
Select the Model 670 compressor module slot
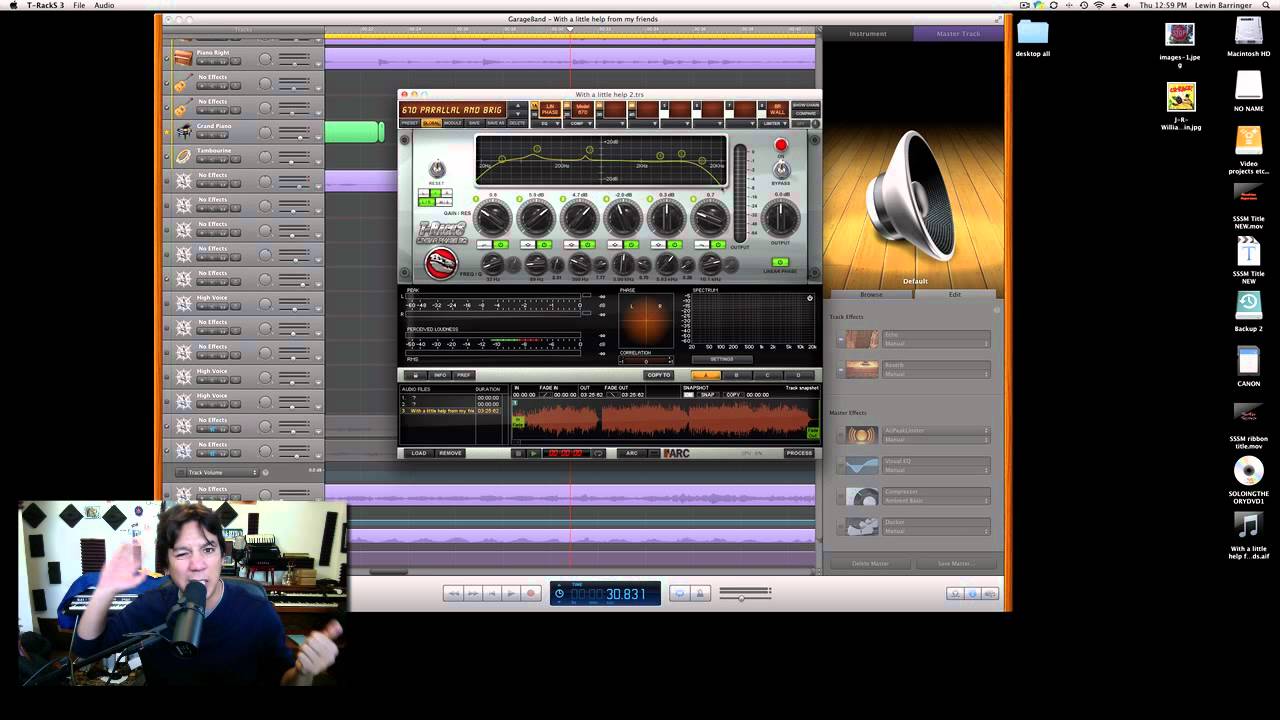point(583,109)
